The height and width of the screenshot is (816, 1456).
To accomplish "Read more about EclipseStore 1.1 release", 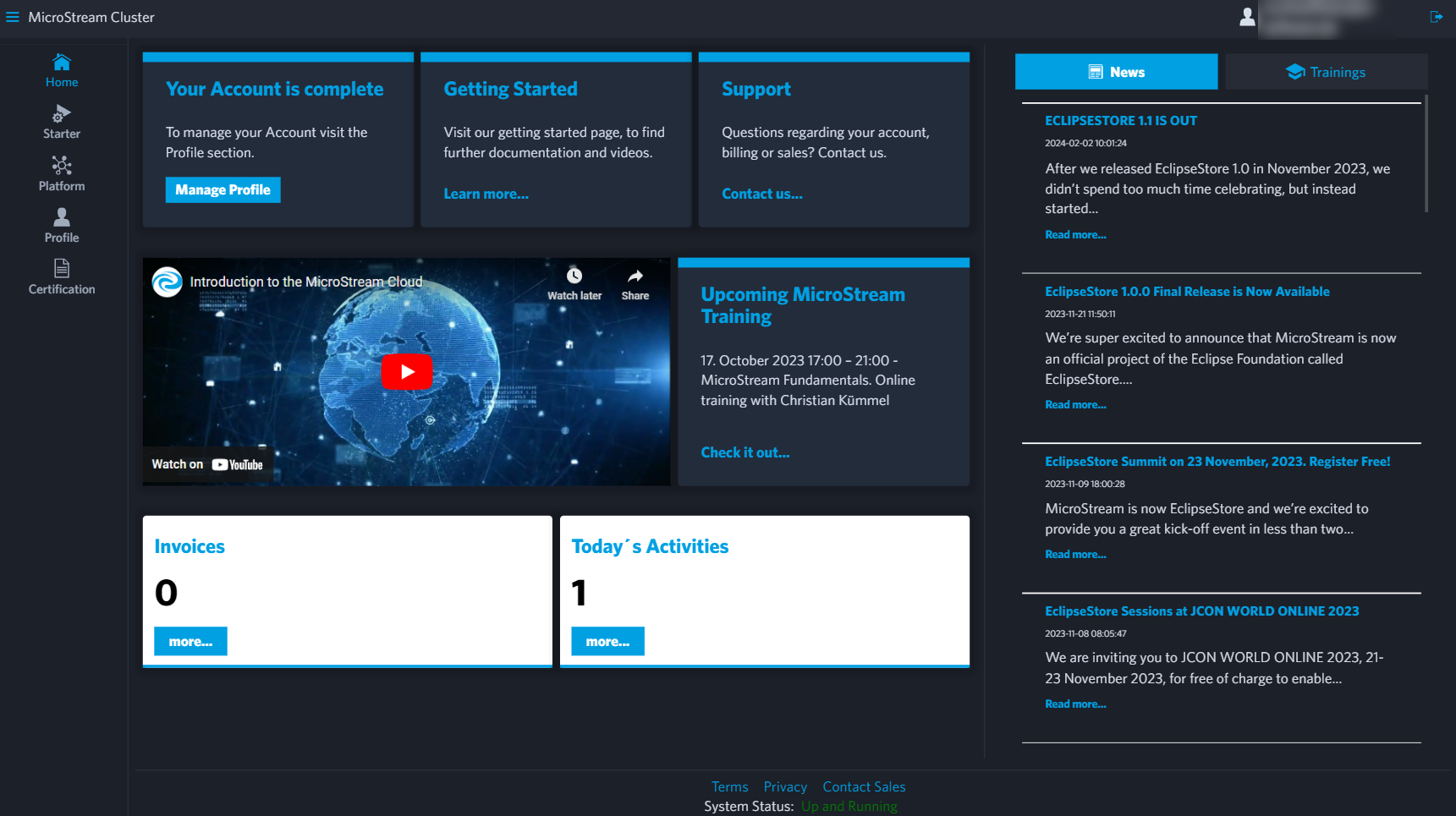I will [1075, 235].
